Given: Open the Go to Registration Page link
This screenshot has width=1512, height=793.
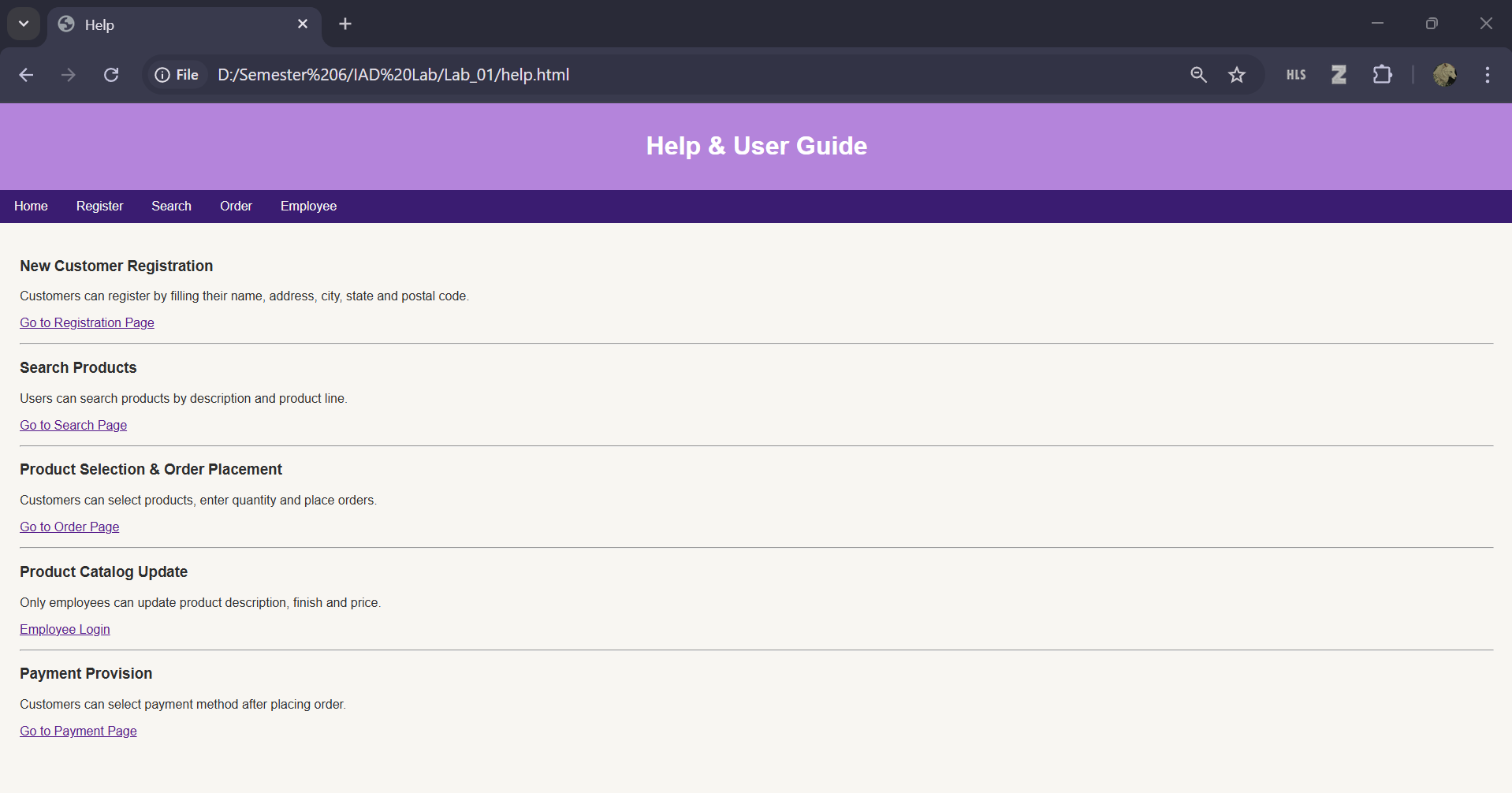Looking at the screenshot, I should click(86, 322).
